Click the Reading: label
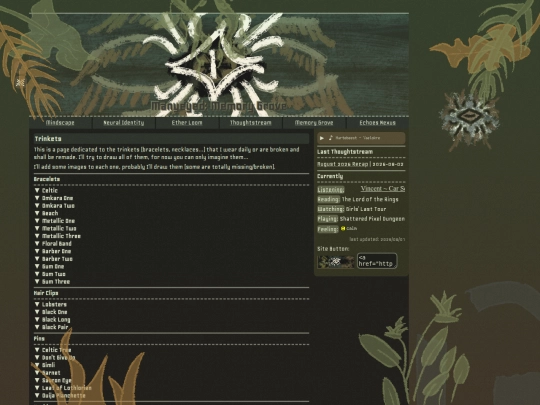 click(329, 199)
